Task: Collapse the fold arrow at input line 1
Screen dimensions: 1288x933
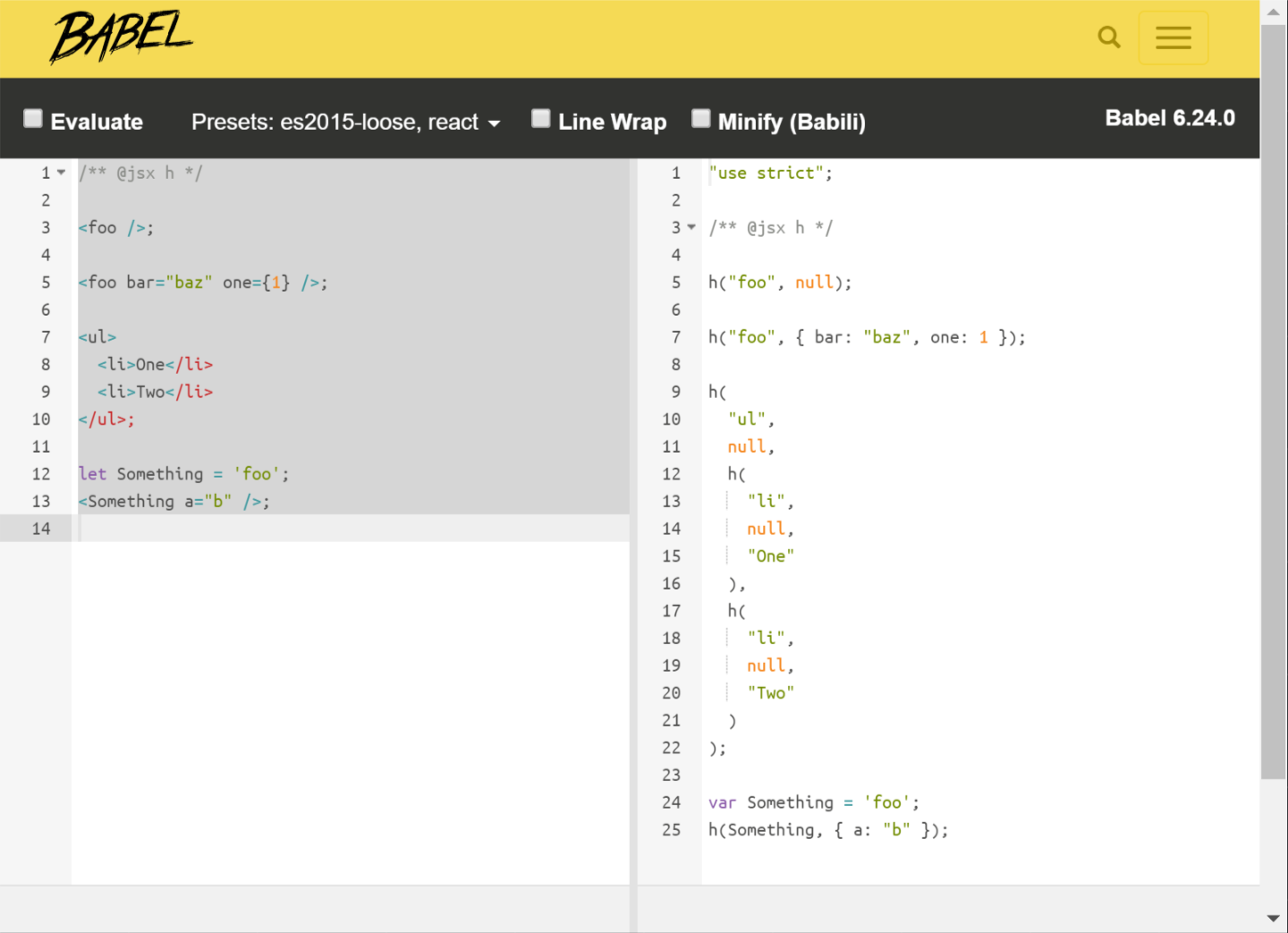Action: pos(61,173)
